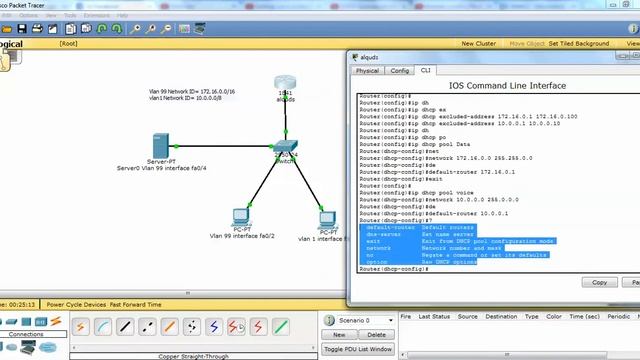Open the Activity Wizard toolbar icon

click(53, 29)
